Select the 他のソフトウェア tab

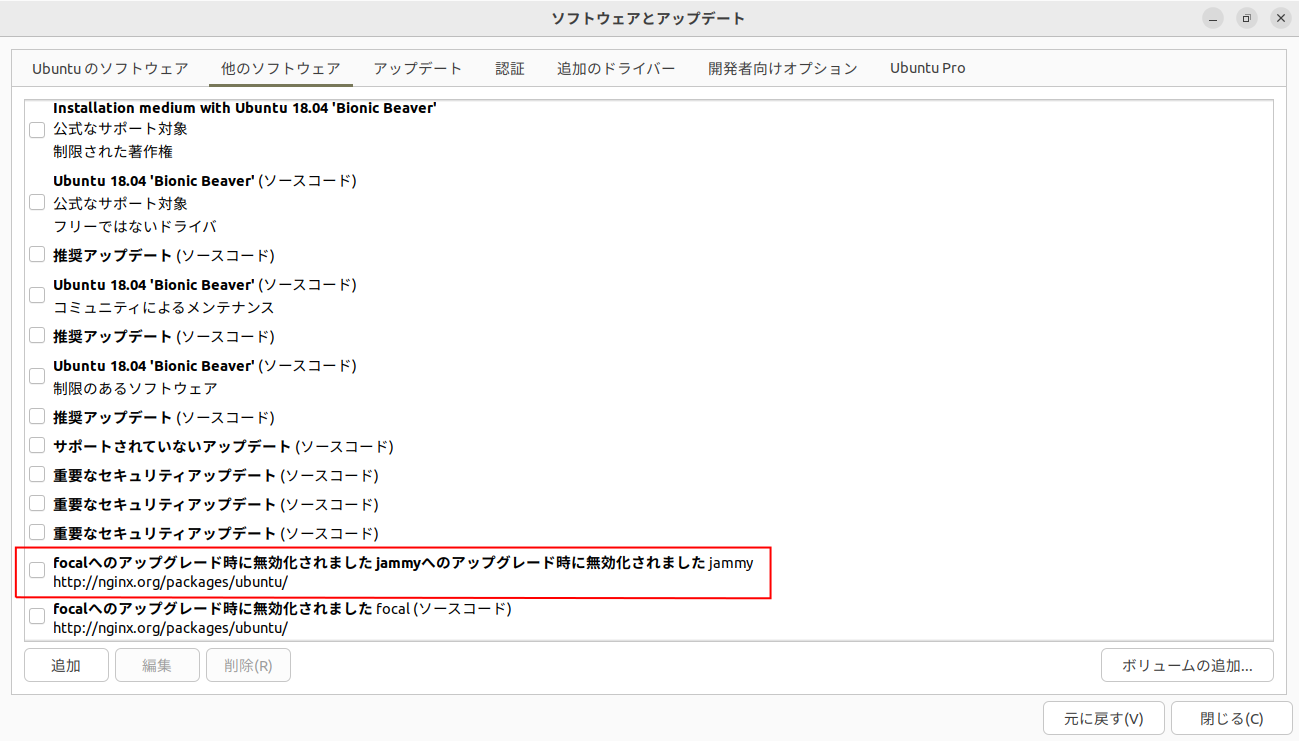pyautogui.click(x=280, y=69)
